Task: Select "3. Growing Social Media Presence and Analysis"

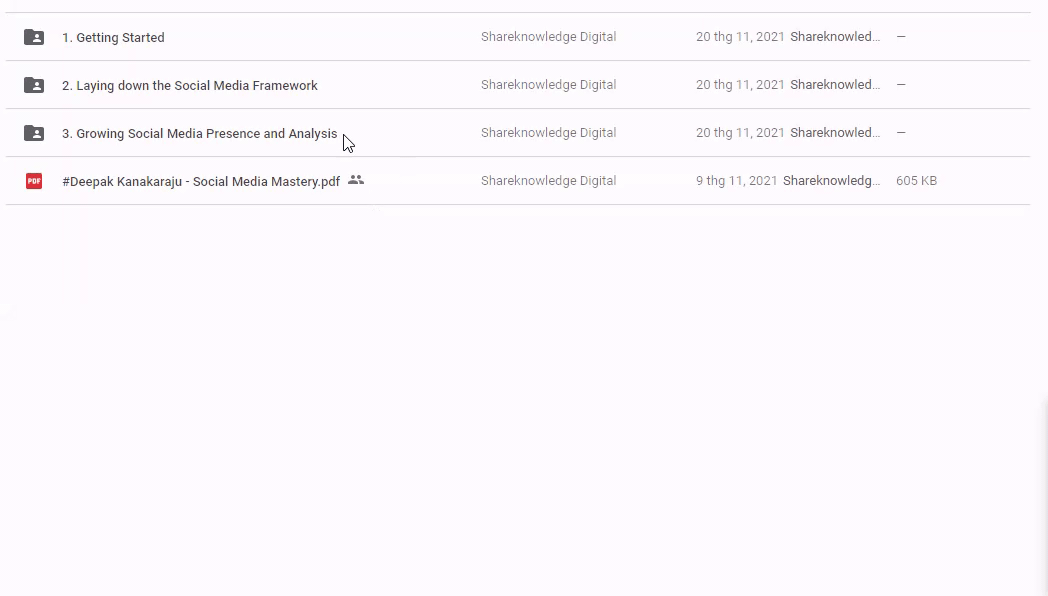Action: pos(200,133)
